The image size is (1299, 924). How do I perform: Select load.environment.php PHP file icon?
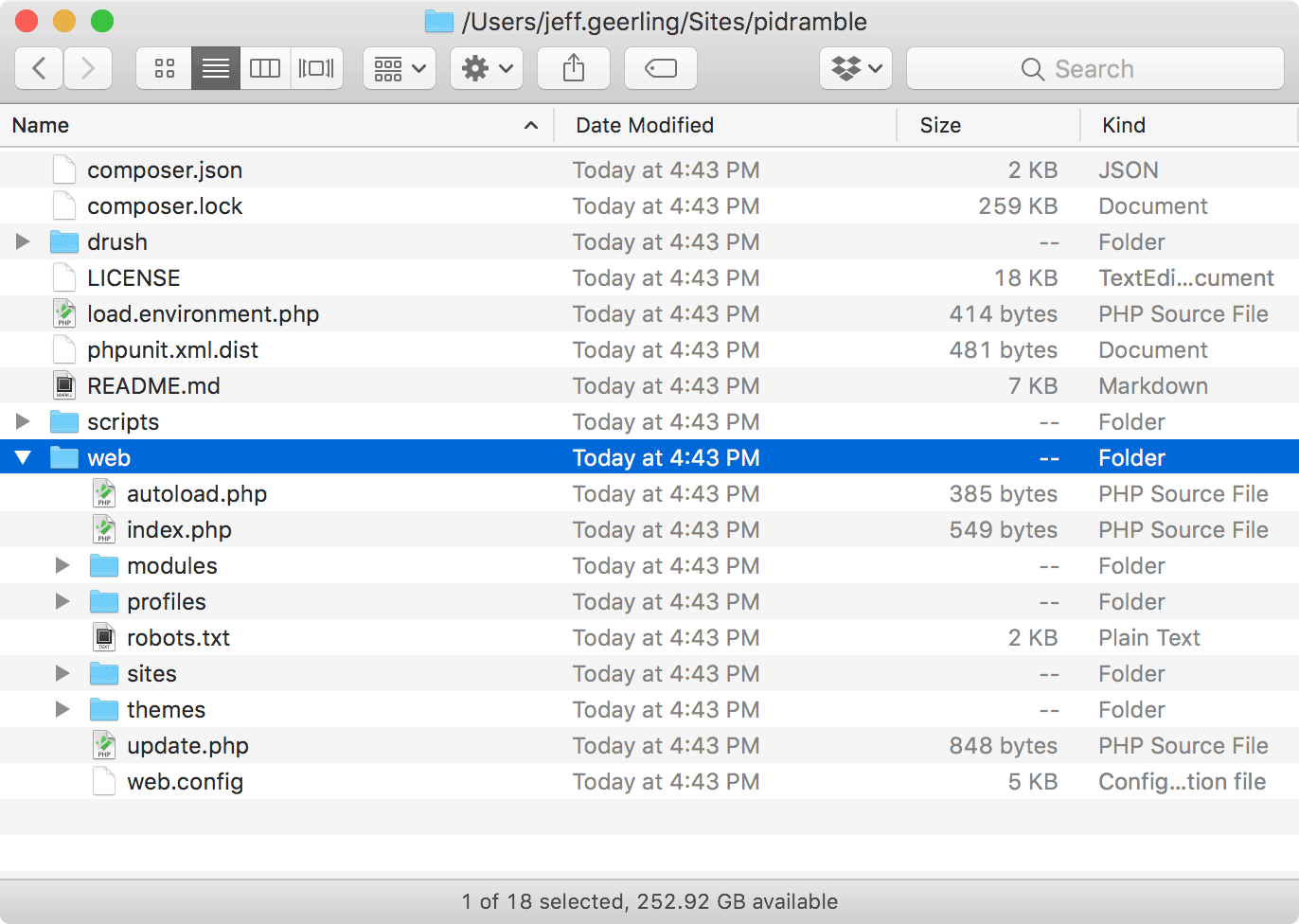pyautogui.click(x=64, y=313)
